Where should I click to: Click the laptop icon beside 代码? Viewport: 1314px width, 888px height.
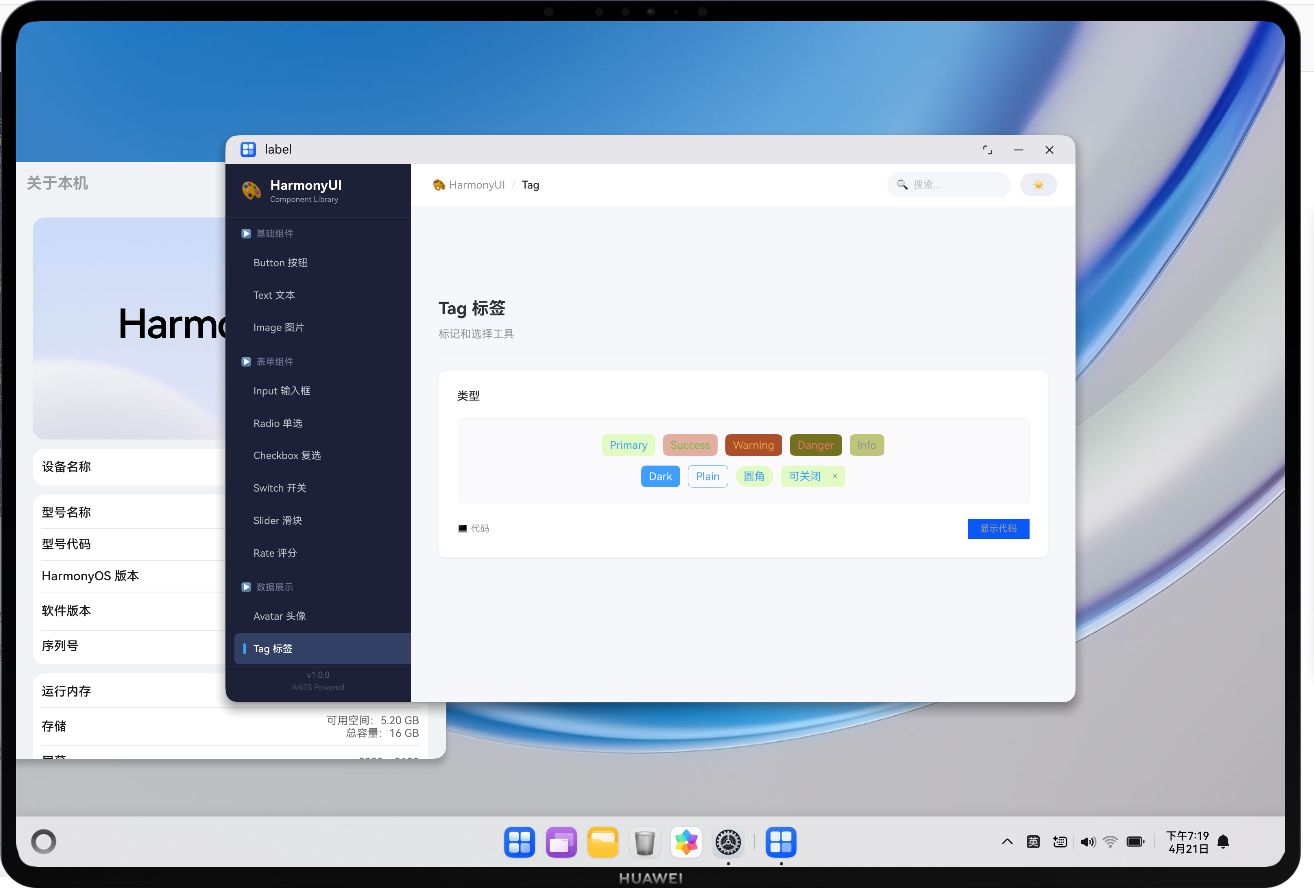click(x=462, y=528)
